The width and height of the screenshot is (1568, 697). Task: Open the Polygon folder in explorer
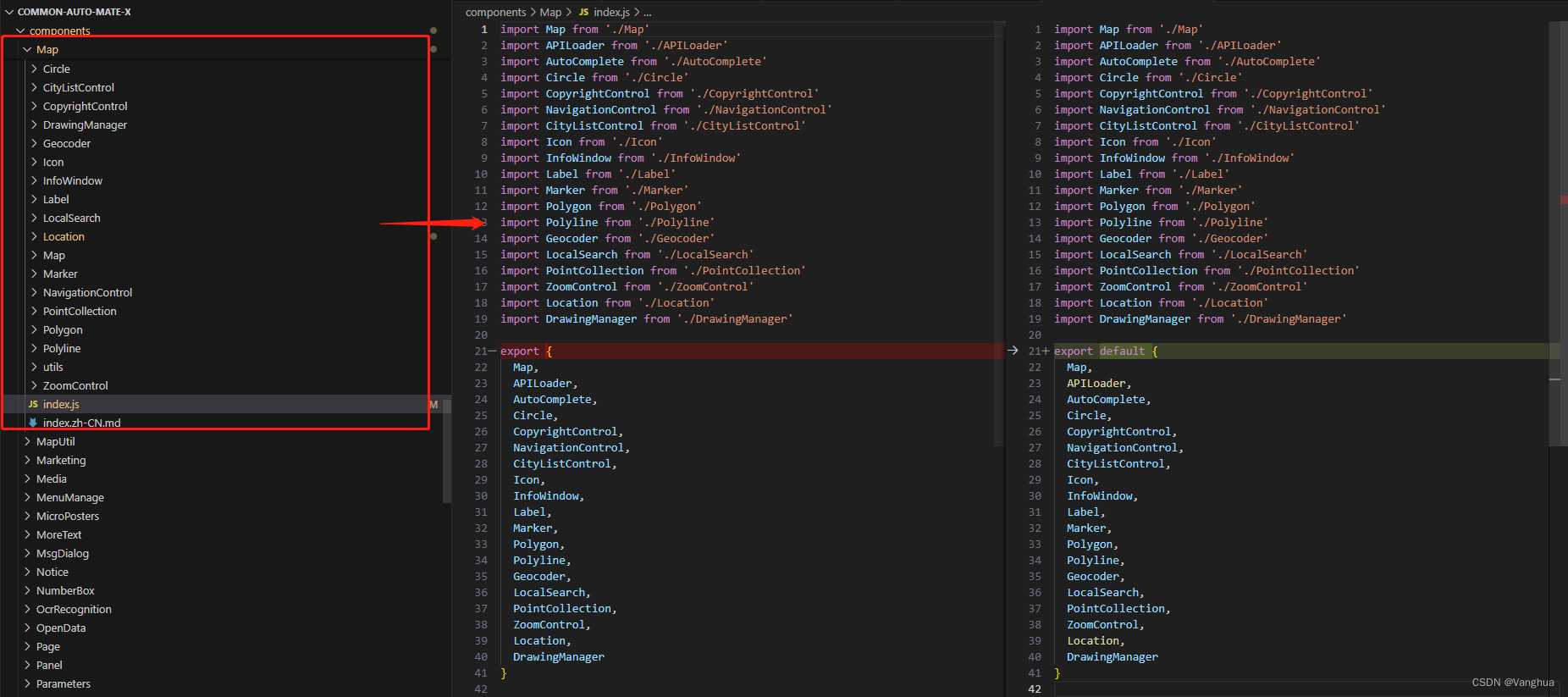63,329
